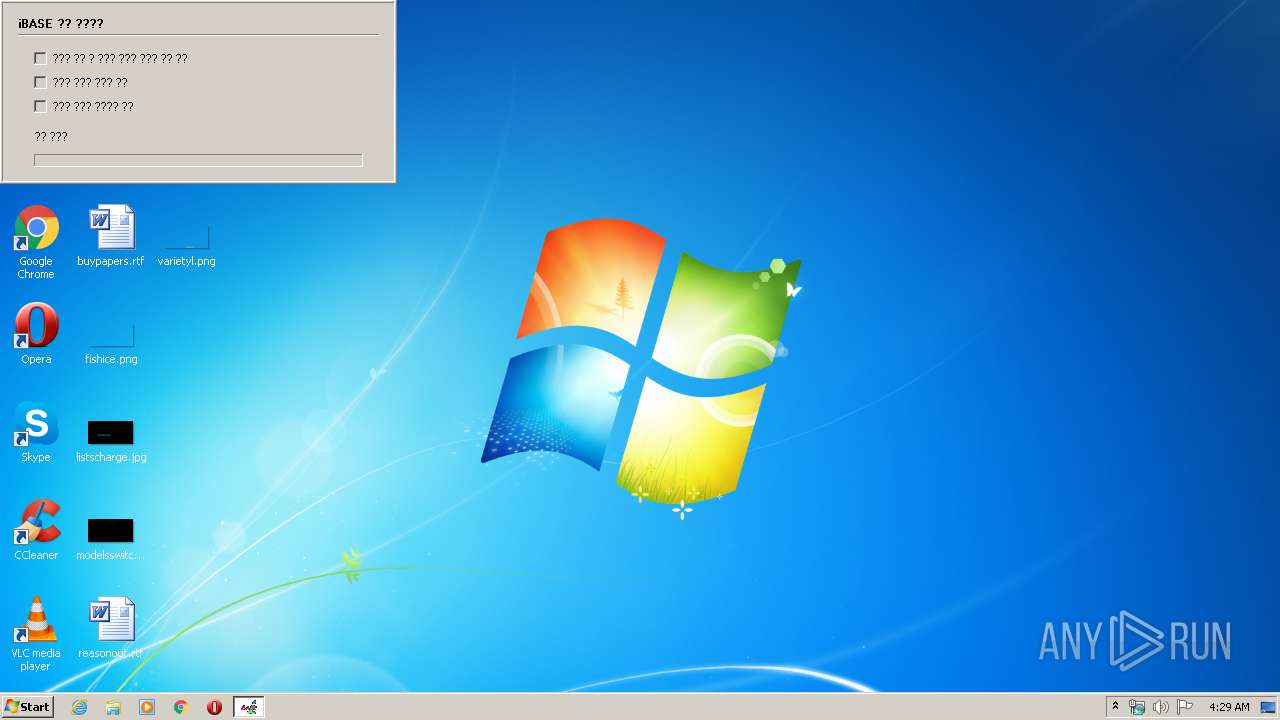This screenshot has width=1280, height=720.
Task: Open the media player taskbar icon
Action: point(147,707)
